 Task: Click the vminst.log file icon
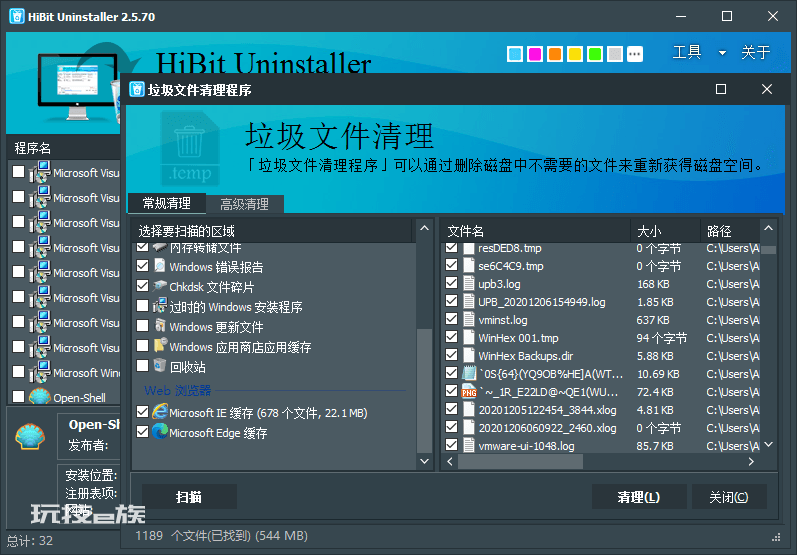[x=469, y=320]
